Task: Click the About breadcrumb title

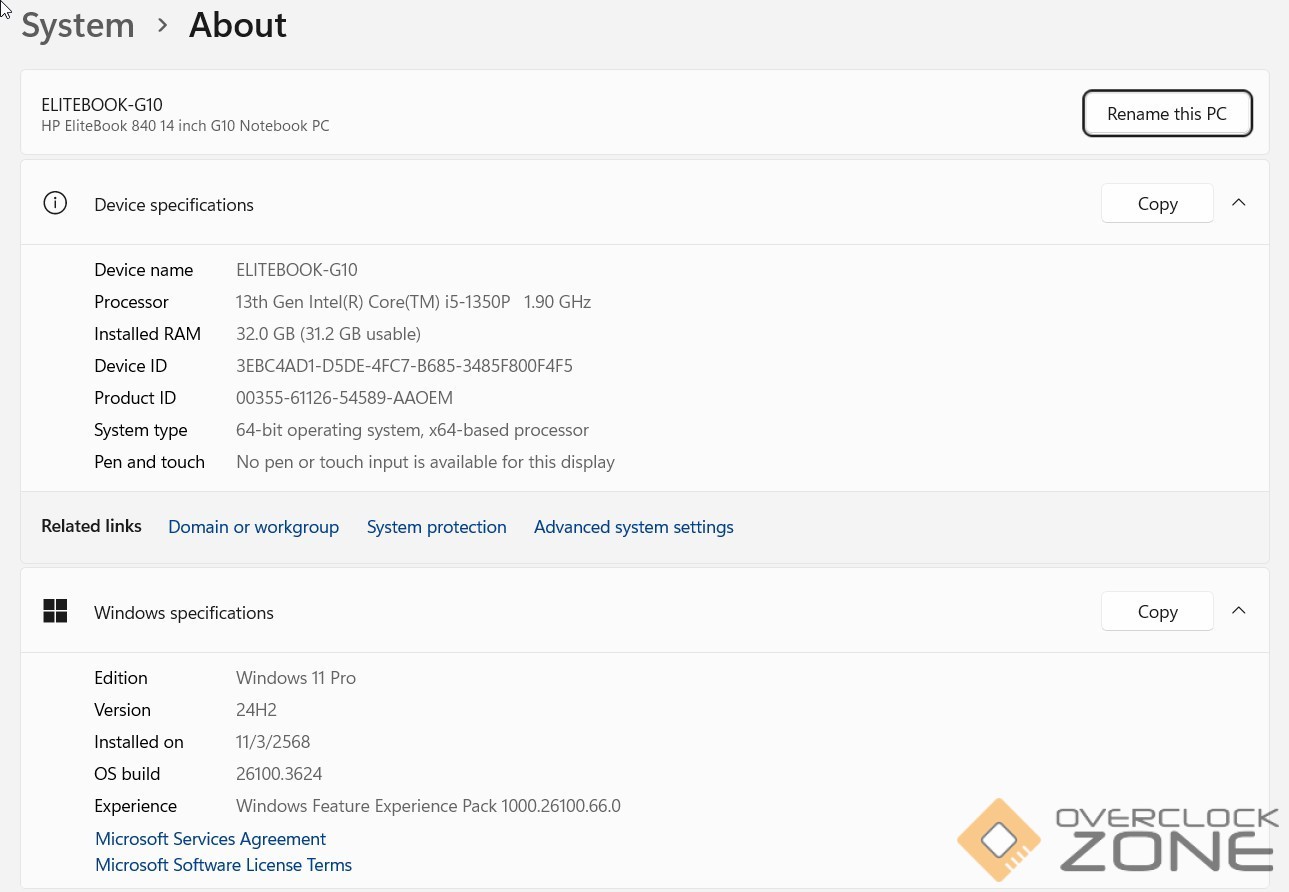Action: click(238, 25)
